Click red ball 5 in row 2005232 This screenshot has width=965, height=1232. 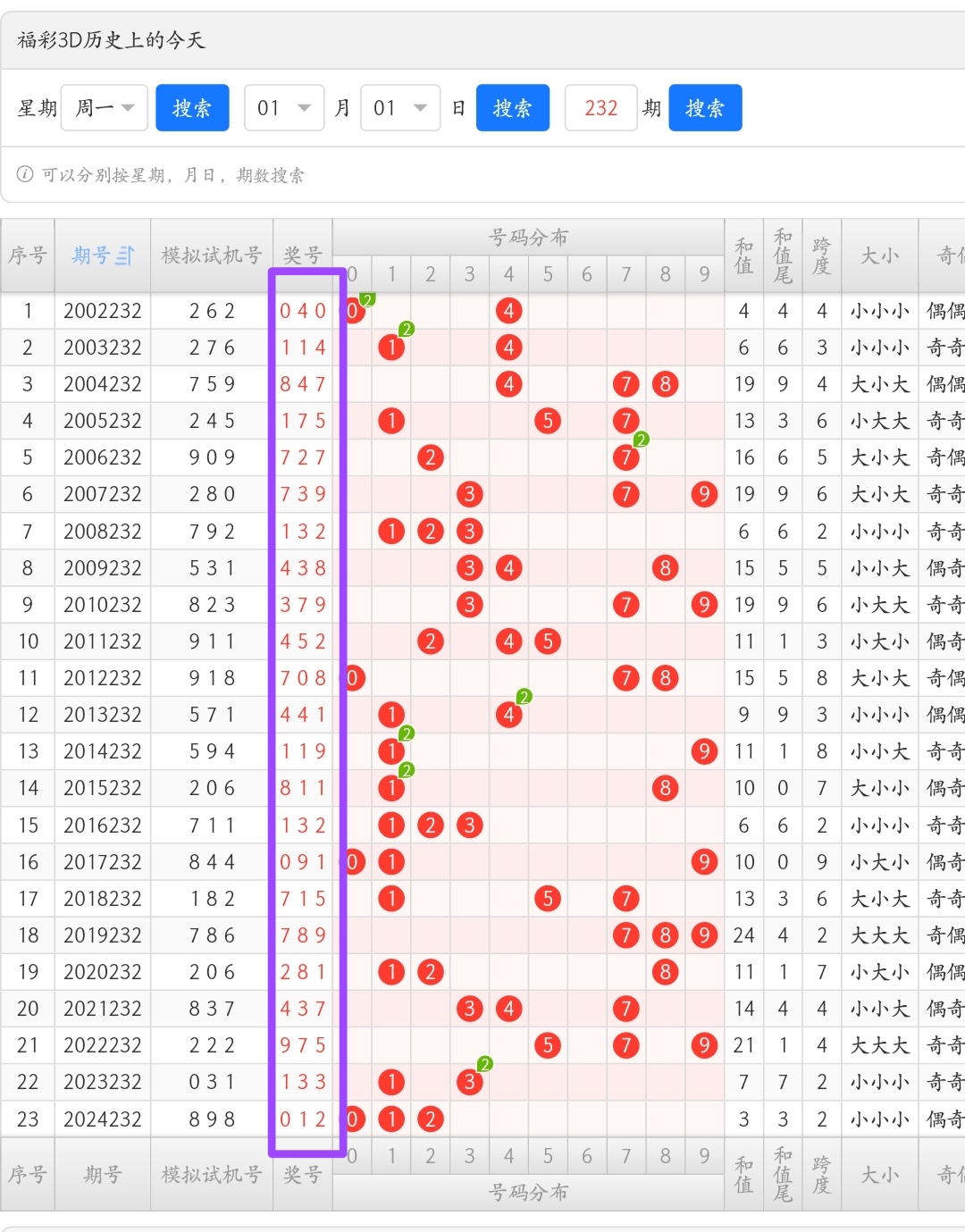pos(548,421)
